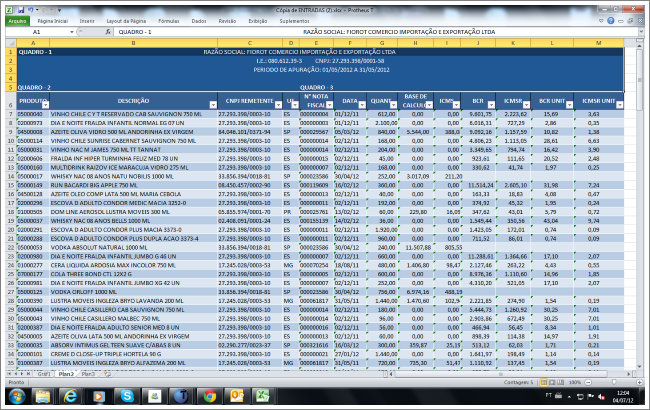
Task: Open the Exibição ribbon tab
Action: (x=258, y=21)
